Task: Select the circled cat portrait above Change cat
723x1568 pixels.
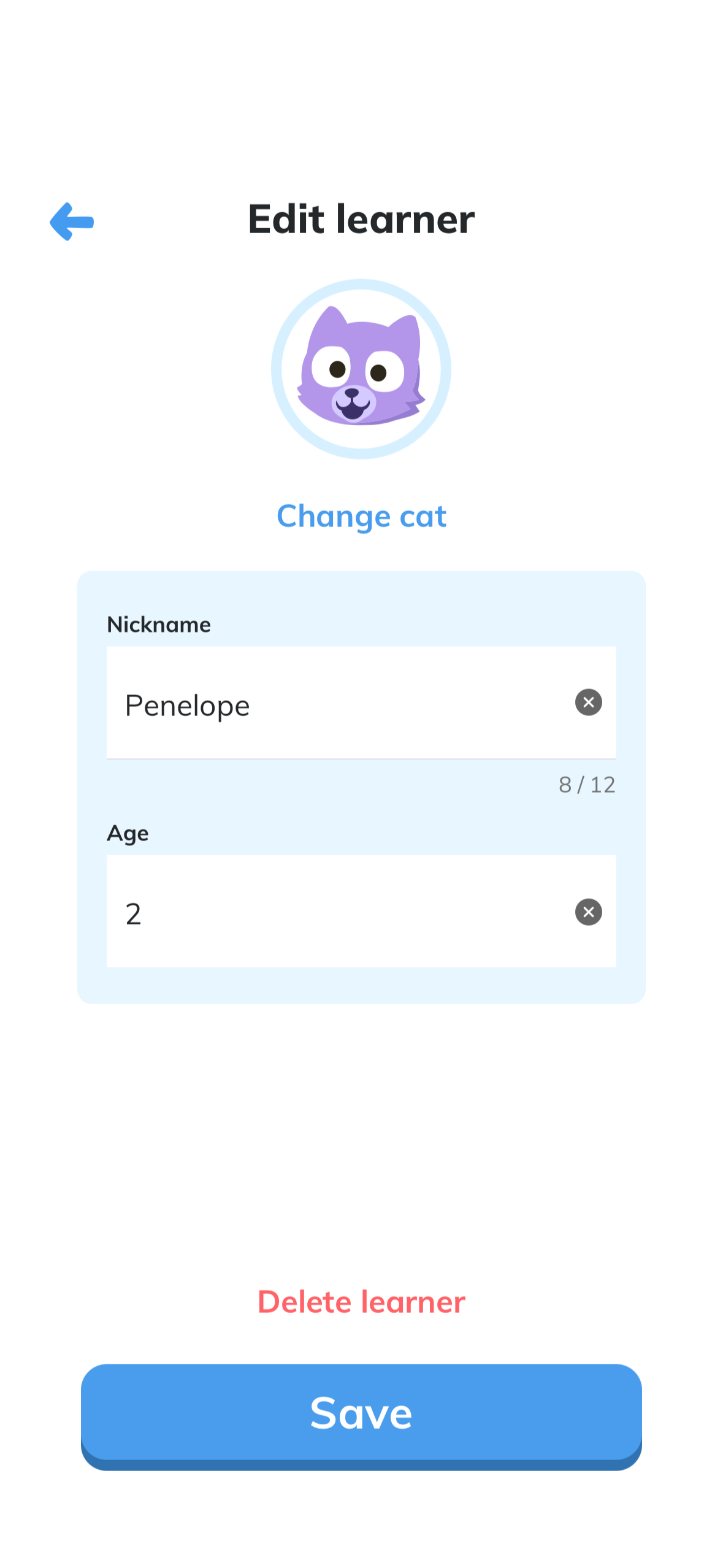Action: pyautogui.click(x=361, y=368)
